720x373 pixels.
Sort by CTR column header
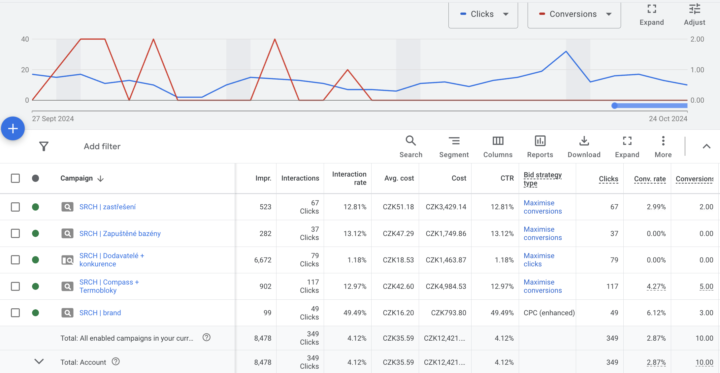(507, 178)
